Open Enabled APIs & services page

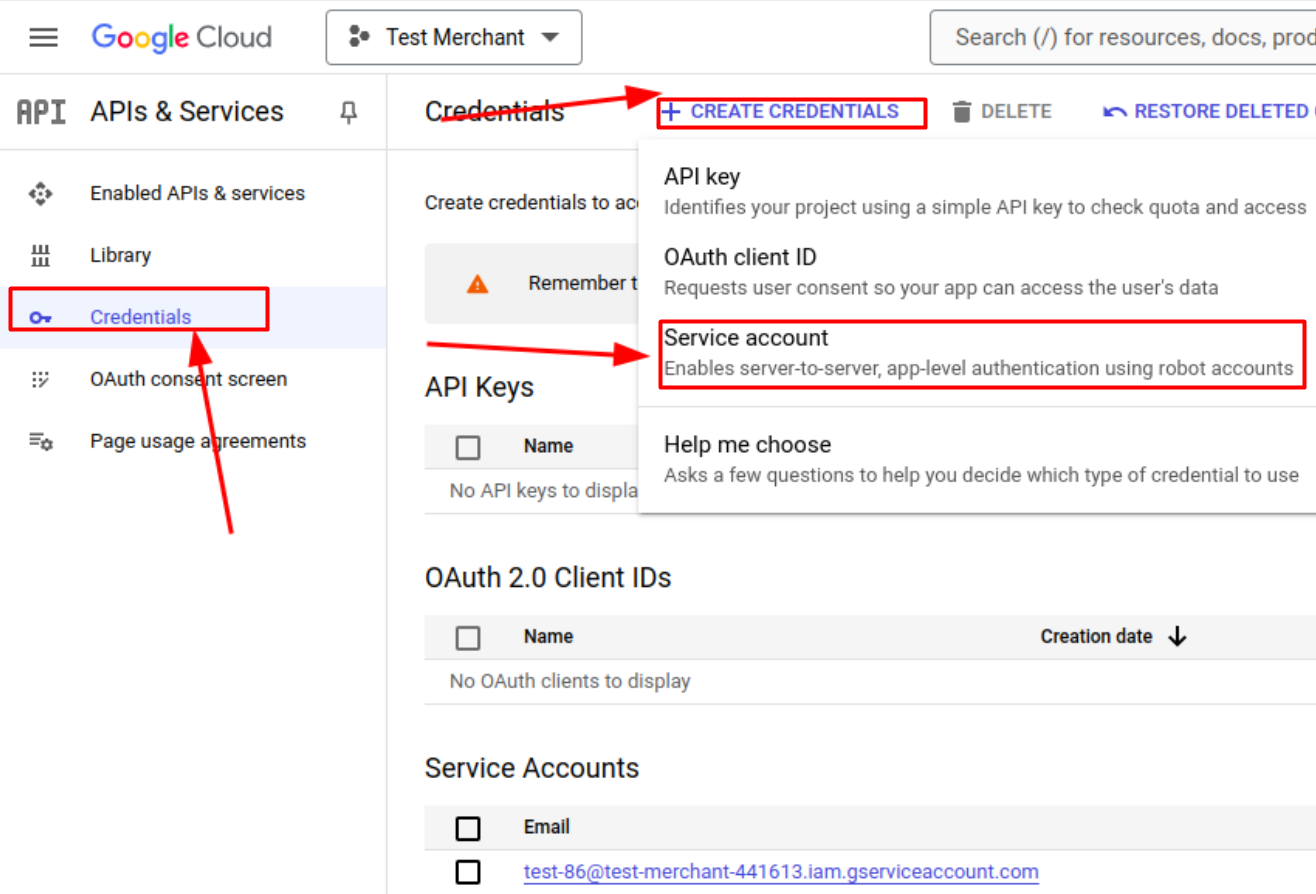tap(197, 193)
